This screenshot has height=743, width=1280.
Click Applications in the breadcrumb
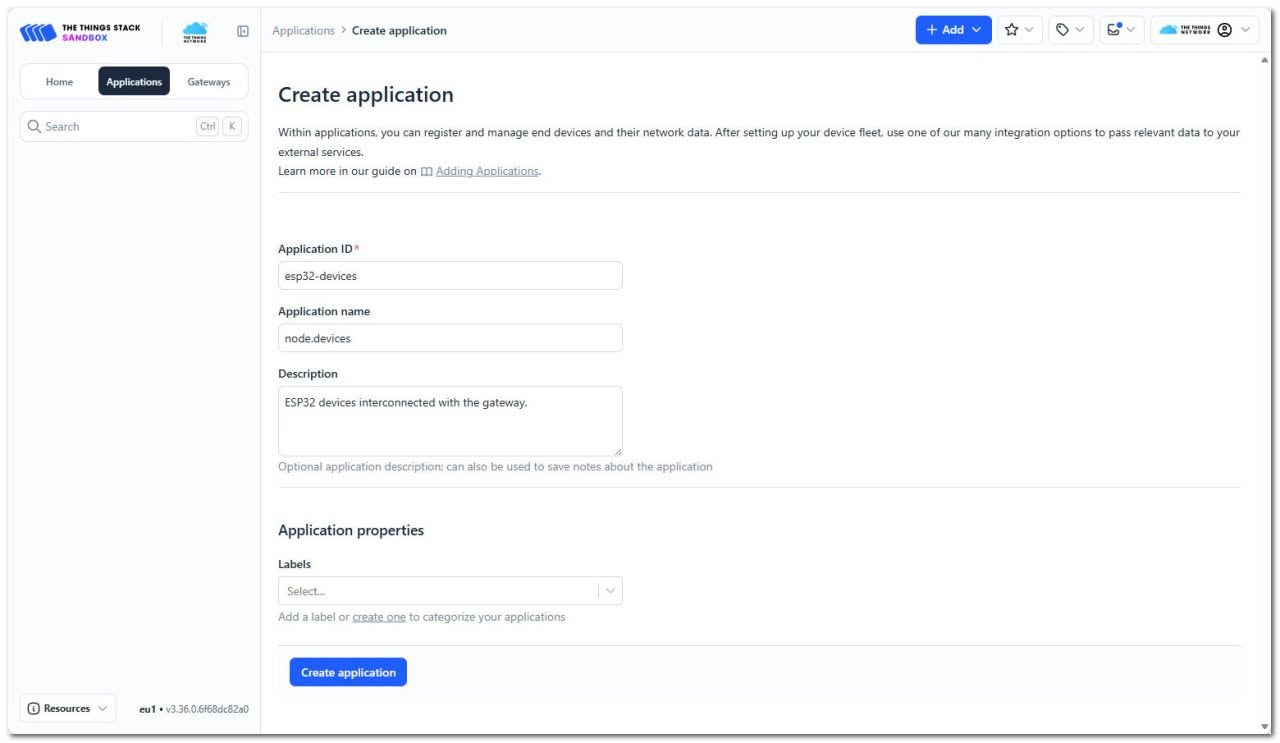303,30
